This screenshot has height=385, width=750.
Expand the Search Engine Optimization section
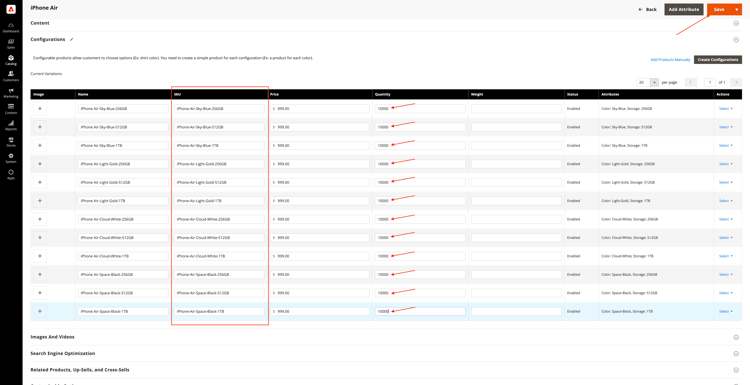736,353
